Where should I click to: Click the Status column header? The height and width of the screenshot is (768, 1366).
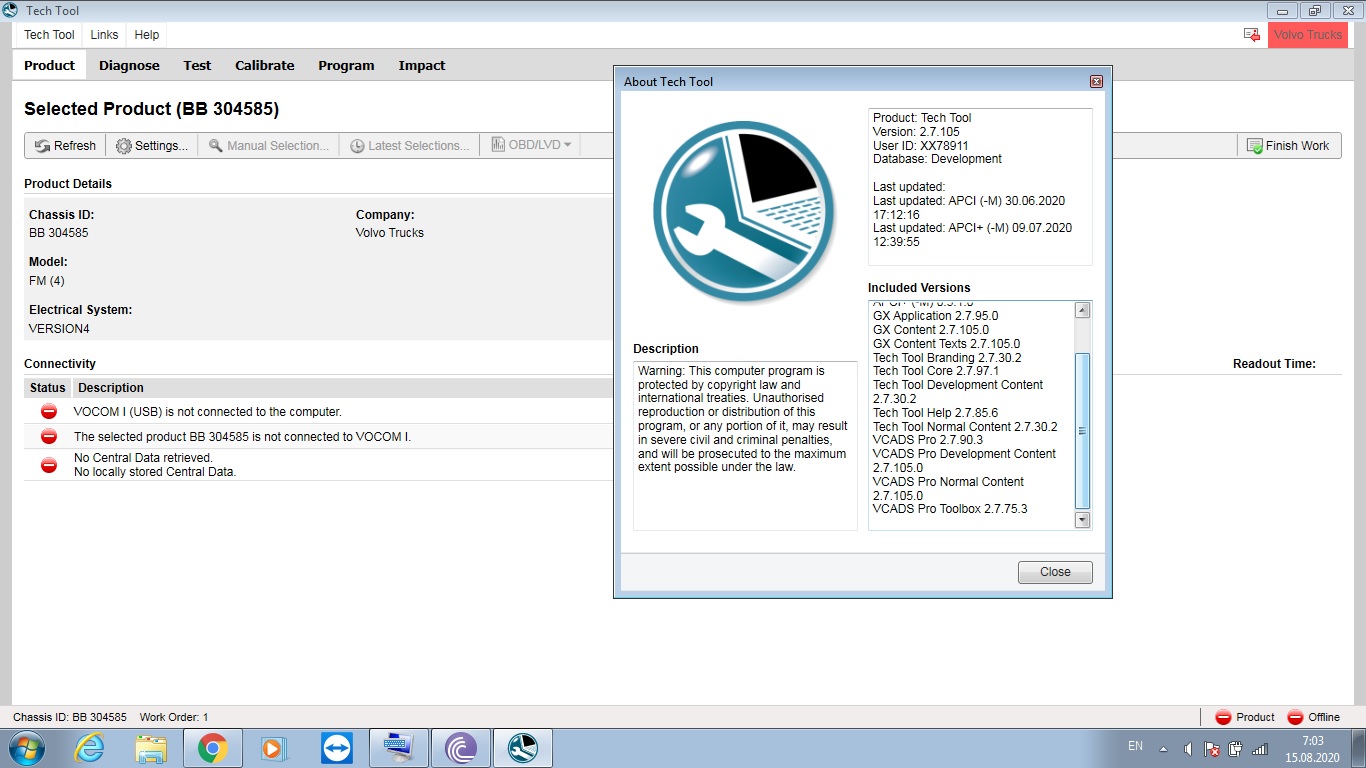48,388
